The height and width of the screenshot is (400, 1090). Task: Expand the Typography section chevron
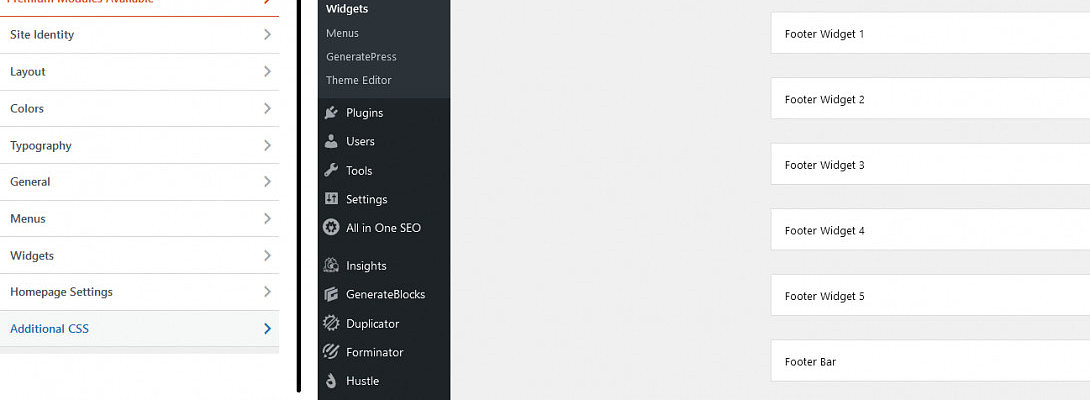(267, 145)
